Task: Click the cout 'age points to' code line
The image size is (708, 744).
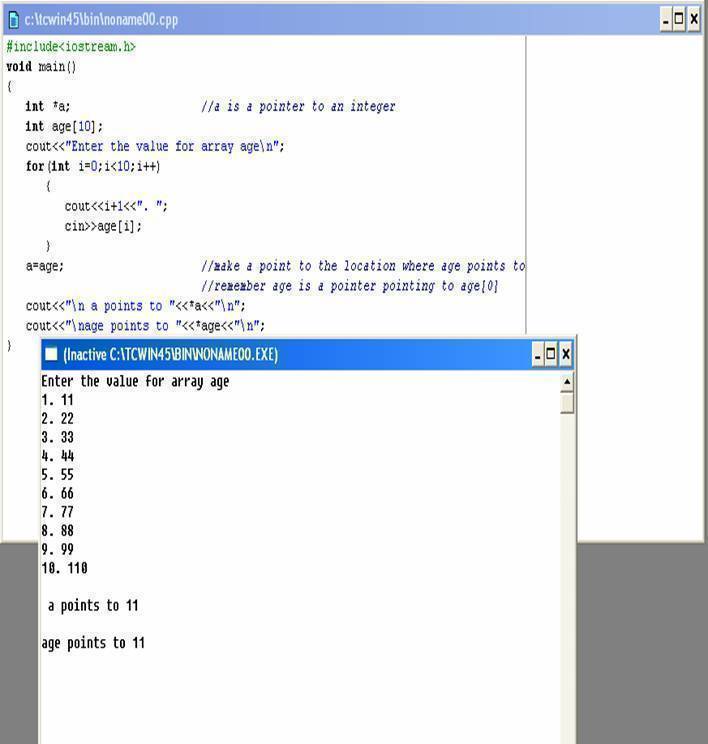Action: tap(145, 326)
